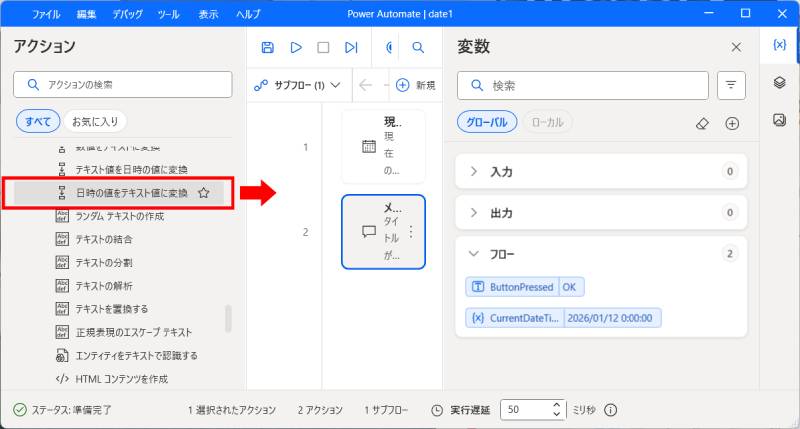Favorite the 日時の値をテキスト値に変換 star
The image size is (800, 429).
point(204,193)
